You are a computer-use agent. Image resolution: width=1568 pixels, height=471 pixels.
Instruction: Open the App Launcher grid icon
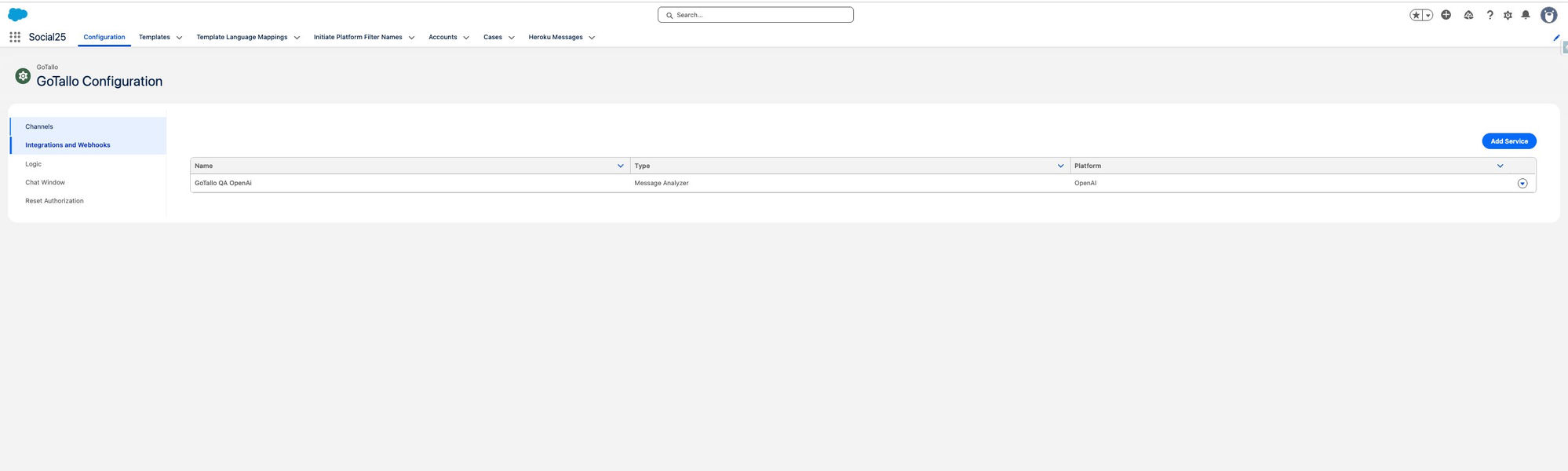tap(15, 37)
